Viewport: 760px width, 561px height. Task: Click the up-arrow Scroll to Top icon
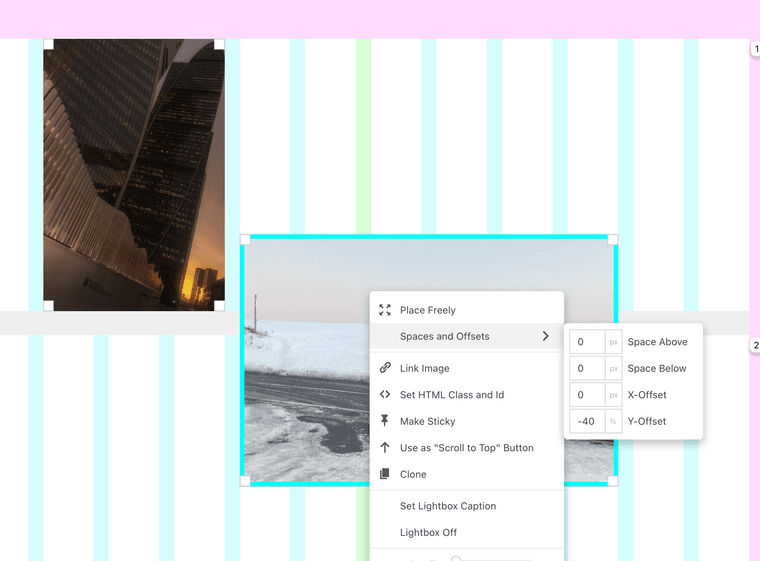pos(385,448)
